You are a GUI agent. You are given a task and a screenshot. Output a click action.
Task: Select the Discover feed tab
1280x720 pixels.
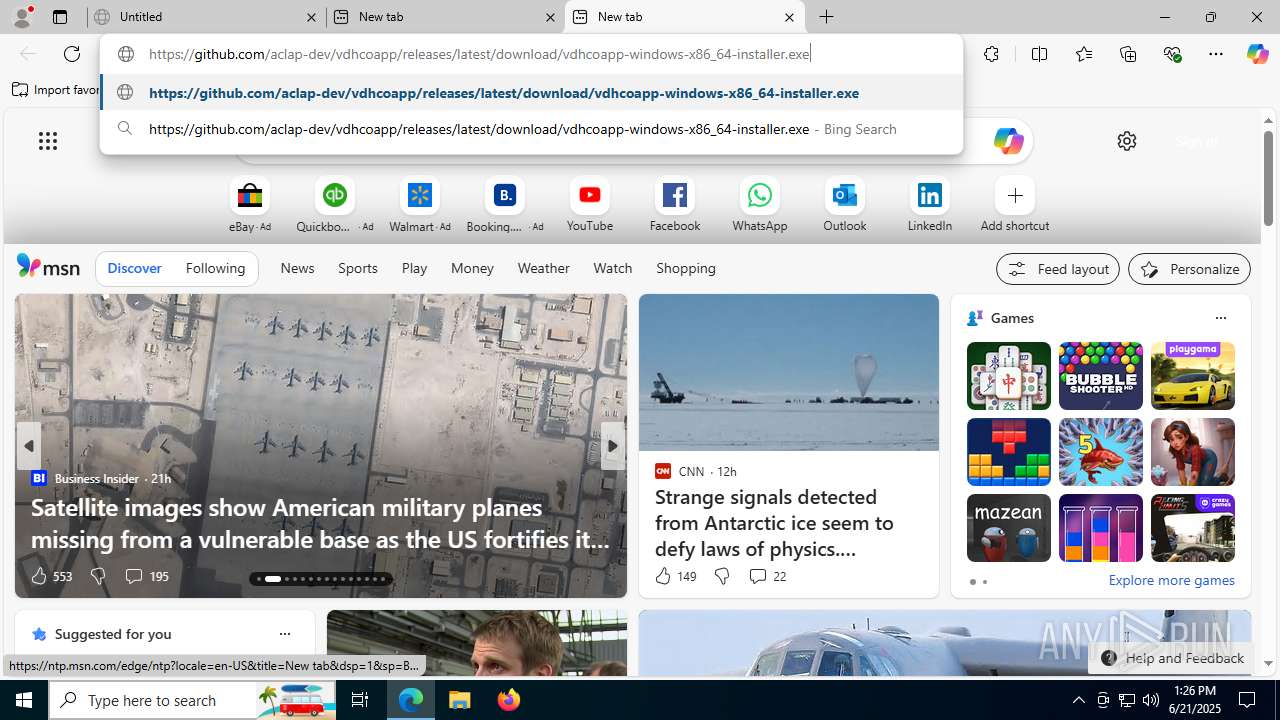(x=134, y=268)
